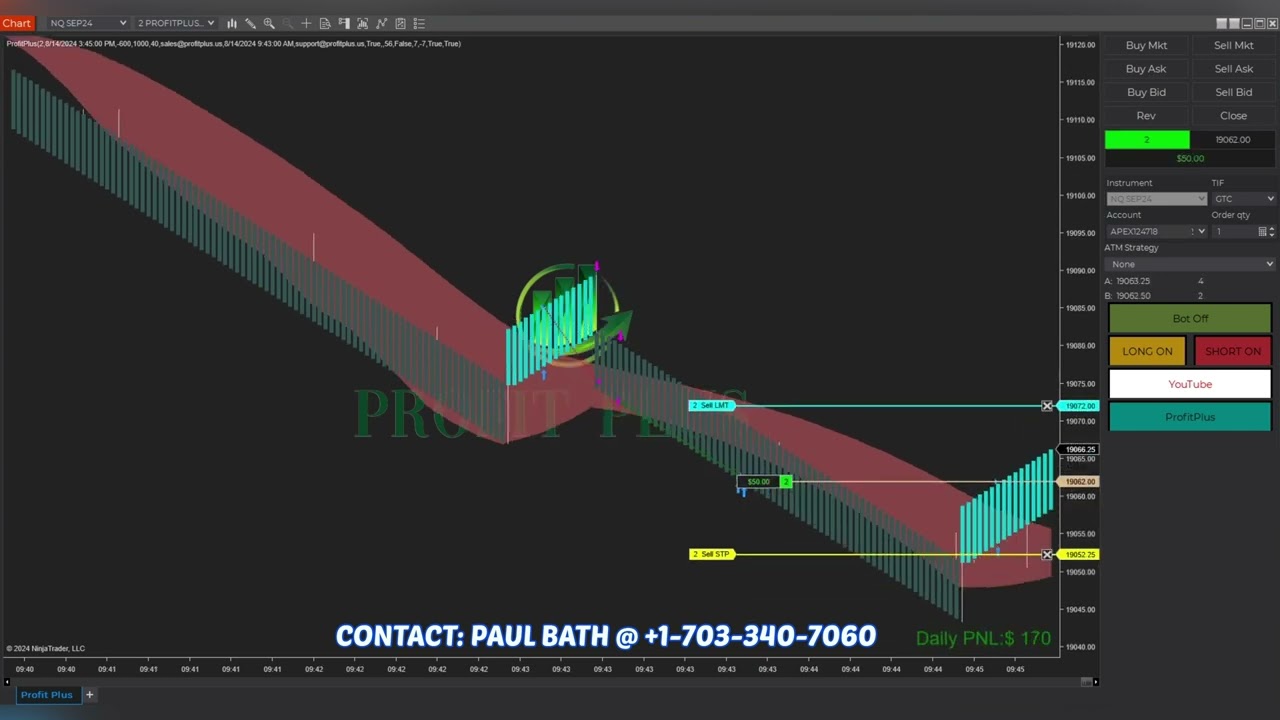Open the order quantity calculator icon
The width and height of the screenshot is (1280, 720).
coord(1262,231)
